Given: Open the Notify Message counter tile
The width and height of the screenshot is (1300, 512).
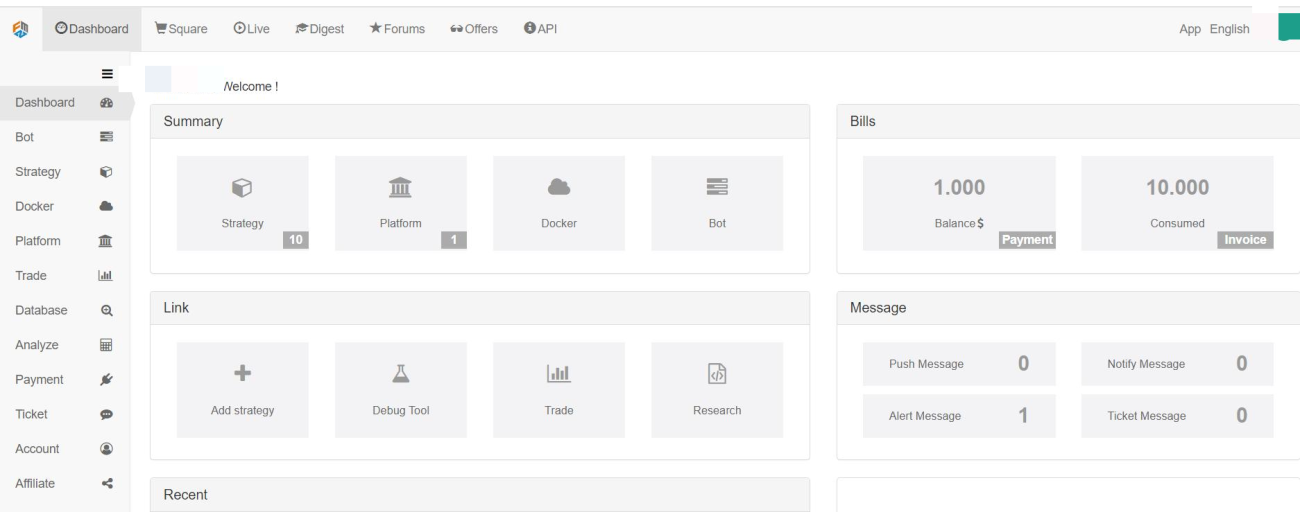Looking at the screenshot, I should click(x=1177, y=364).
